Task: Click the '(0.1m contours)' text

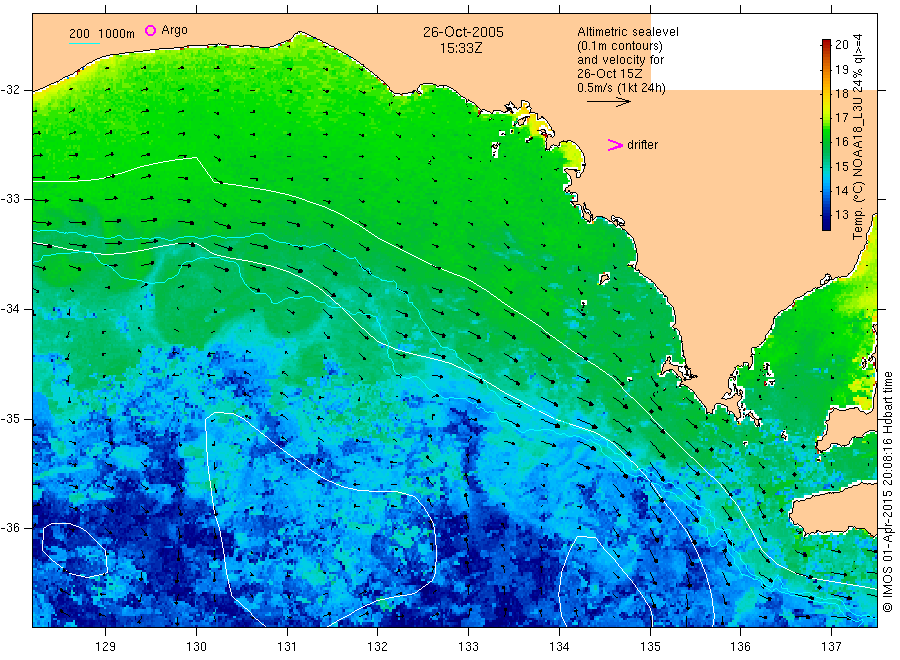Action: [620, 46]
